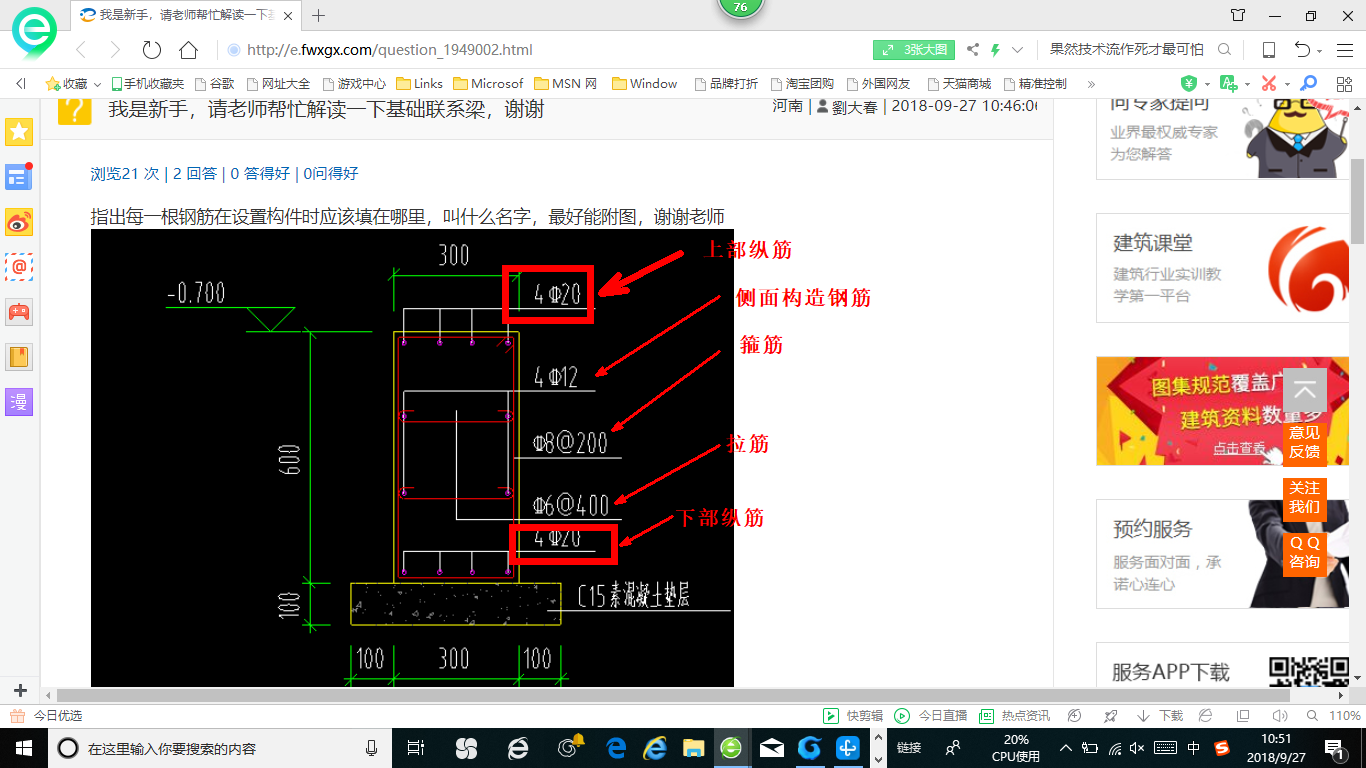Click the Windows taskbar search box
This screenshot has width=1366, height=768.
pyautogui.click(x=220, y=748)
